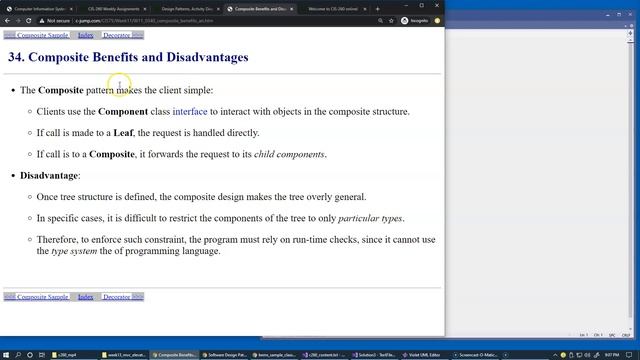Open the c260_content.txt taskbar item

tap(325, 355)
